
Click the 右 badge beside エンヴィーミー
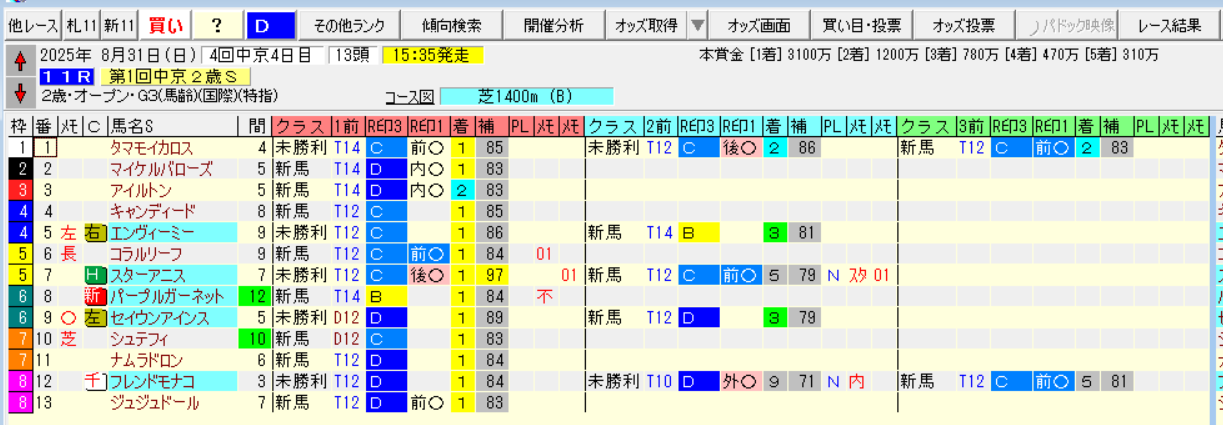[94, 233]
